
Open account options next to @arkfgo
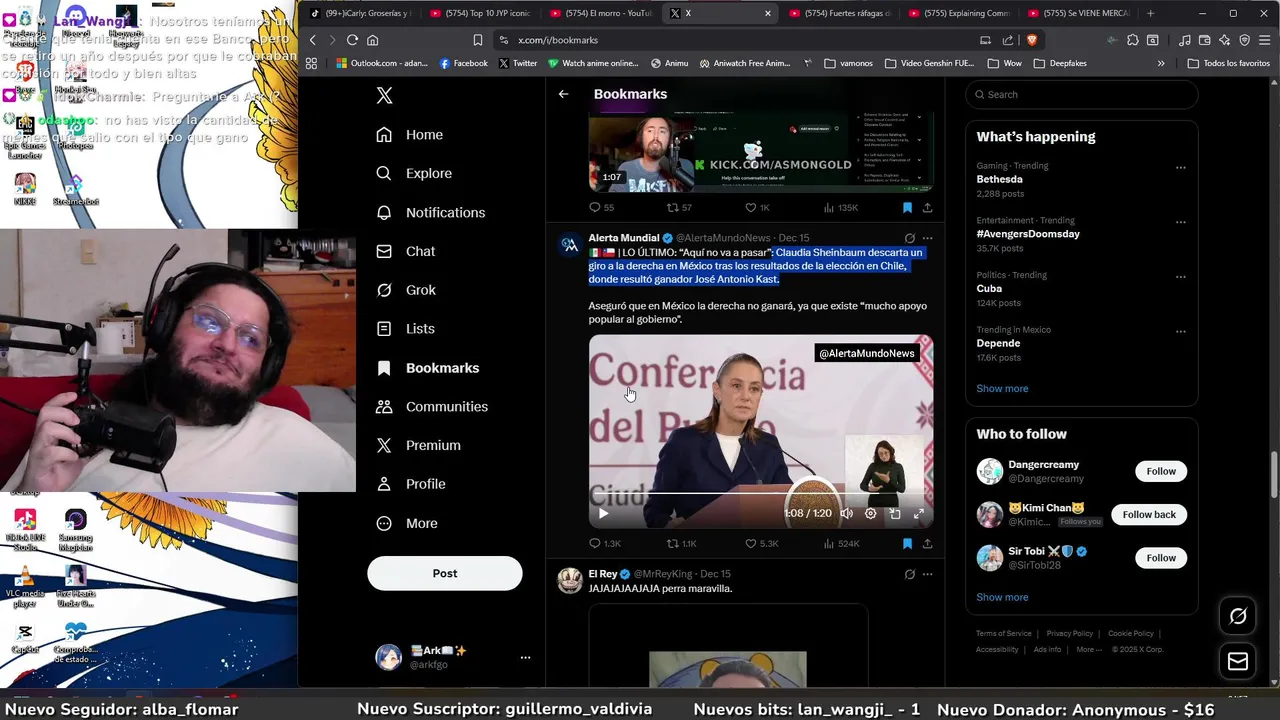[525, 657]
